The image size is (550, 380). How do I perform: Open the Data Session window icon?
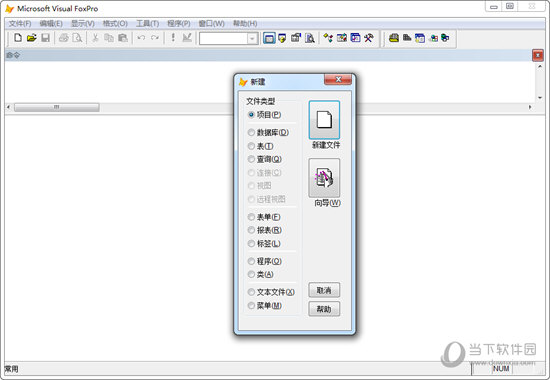pos(282,38)
